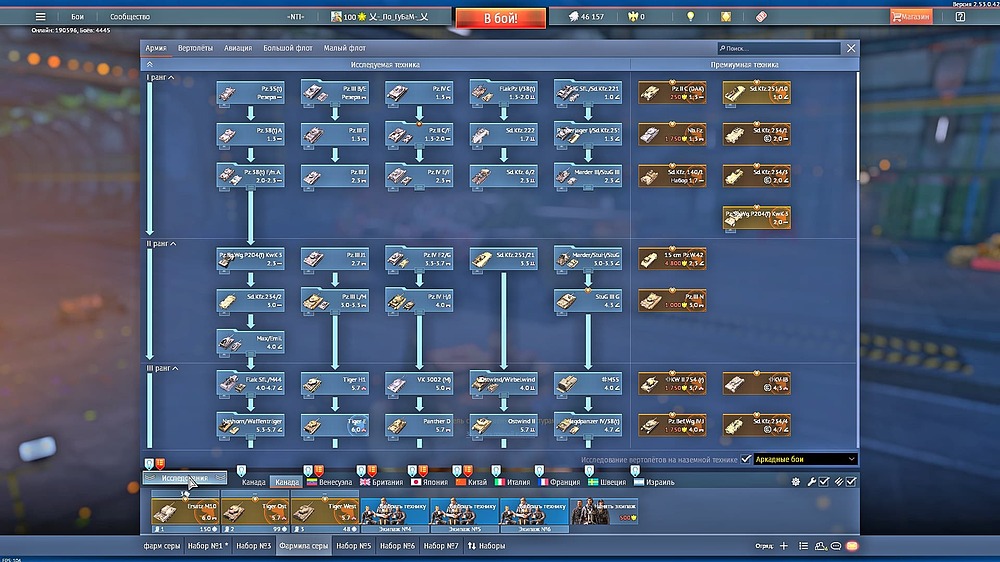
Task: Open the contacts list icon
Action: [x=819, y=546]
